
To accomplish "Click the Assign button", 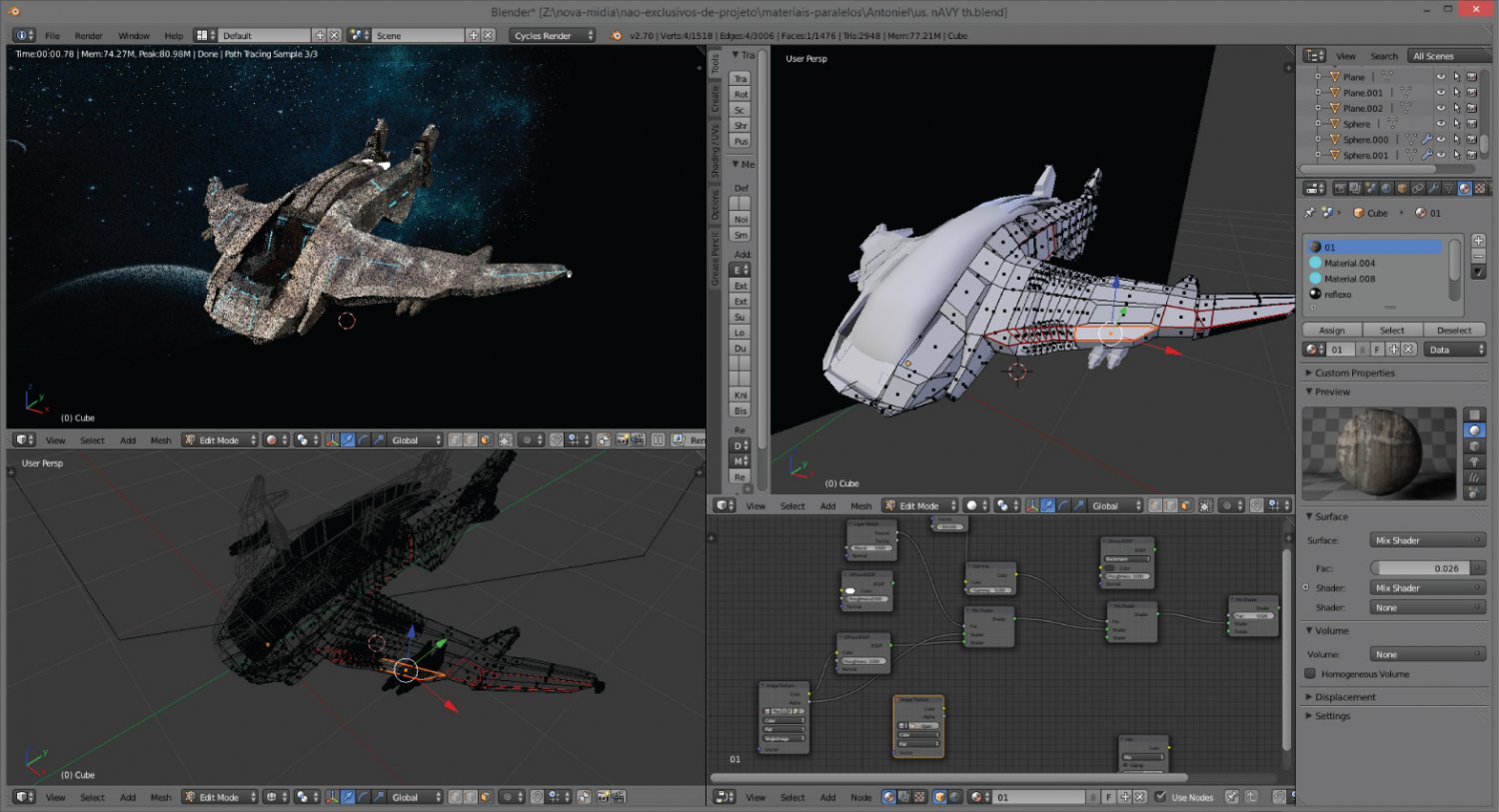I will point(1332,330).
